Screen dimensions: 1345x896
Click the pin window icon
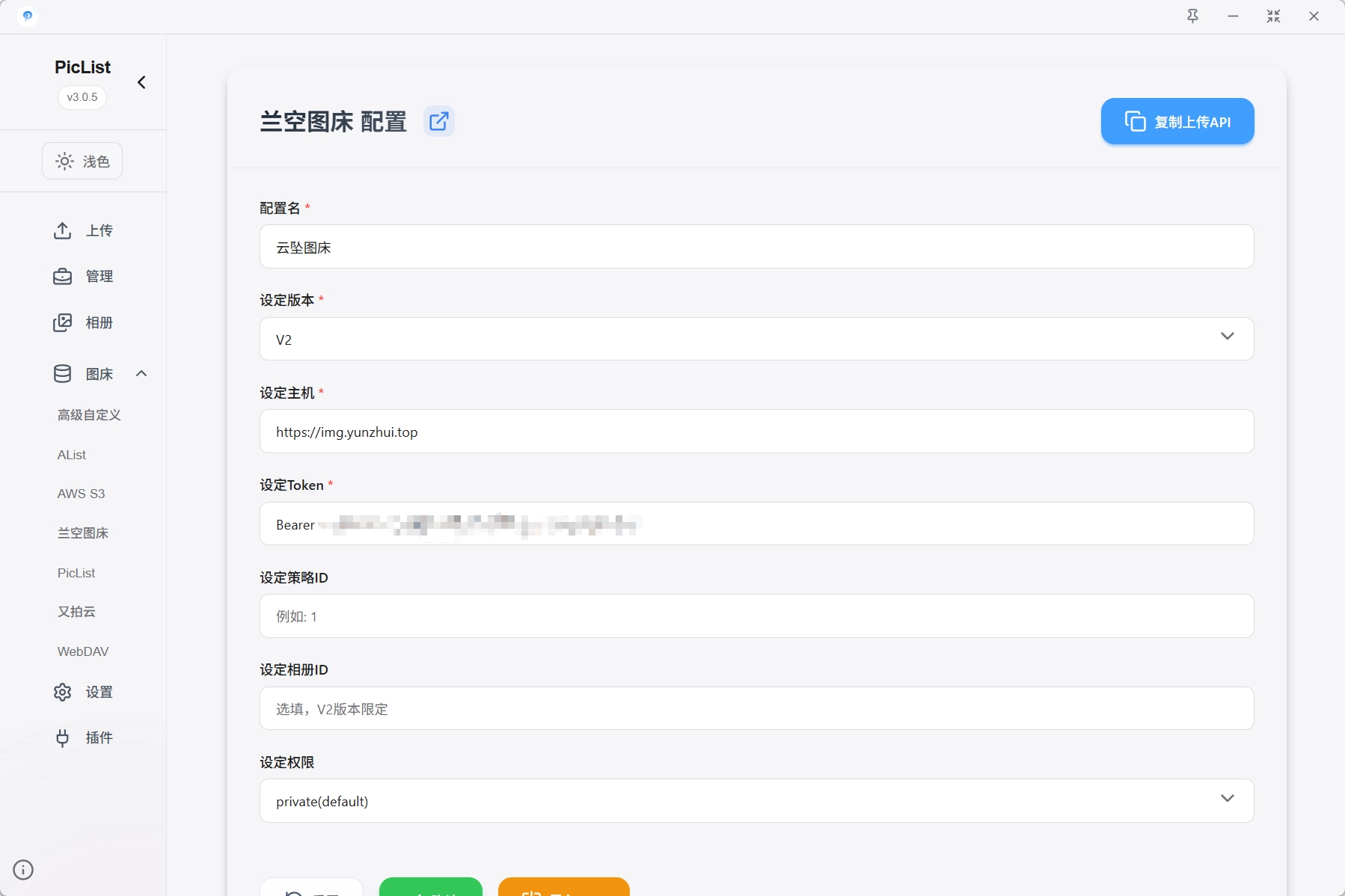(x=1192, y=16)
